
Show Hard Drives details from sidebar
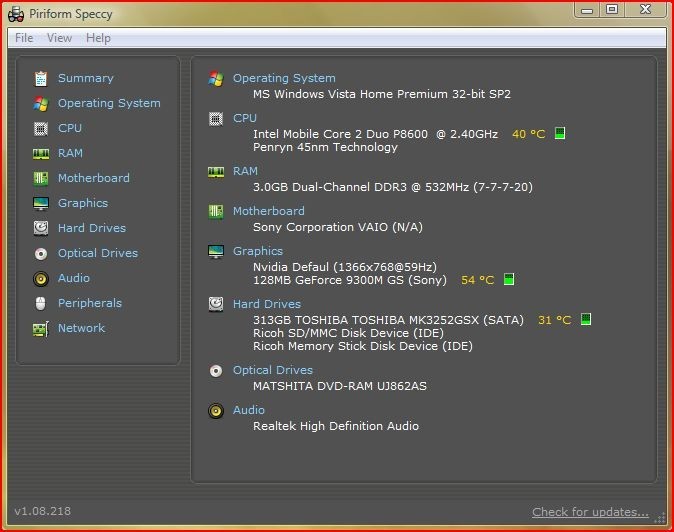92,228
